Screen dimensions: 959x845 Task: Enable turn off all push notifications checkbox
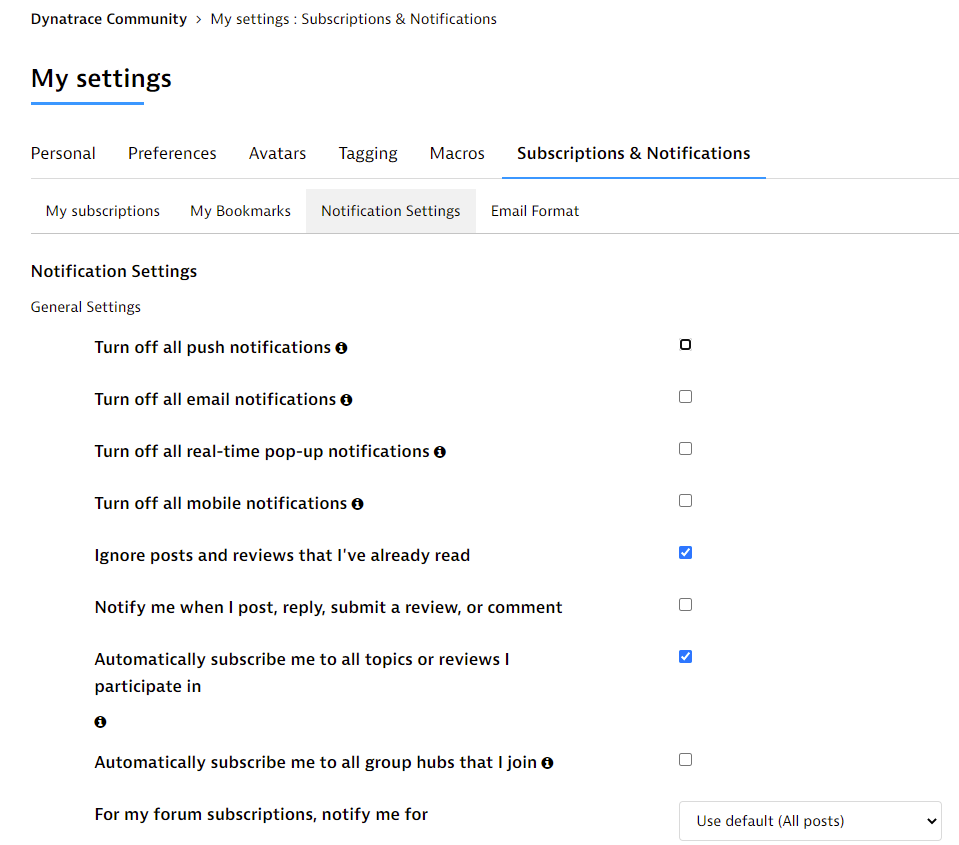(685, 345)
